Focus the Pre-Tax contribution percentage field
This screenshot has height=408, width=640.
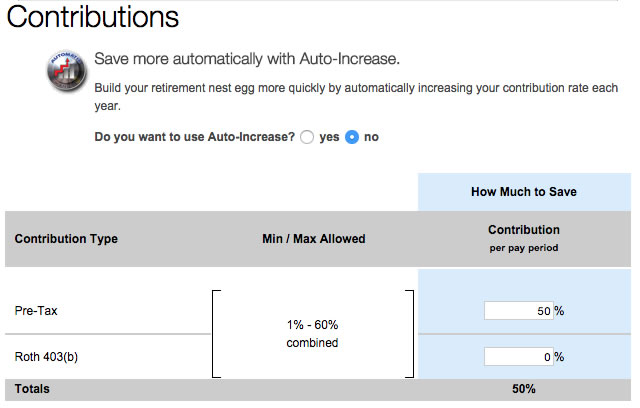tap(518, 311)
